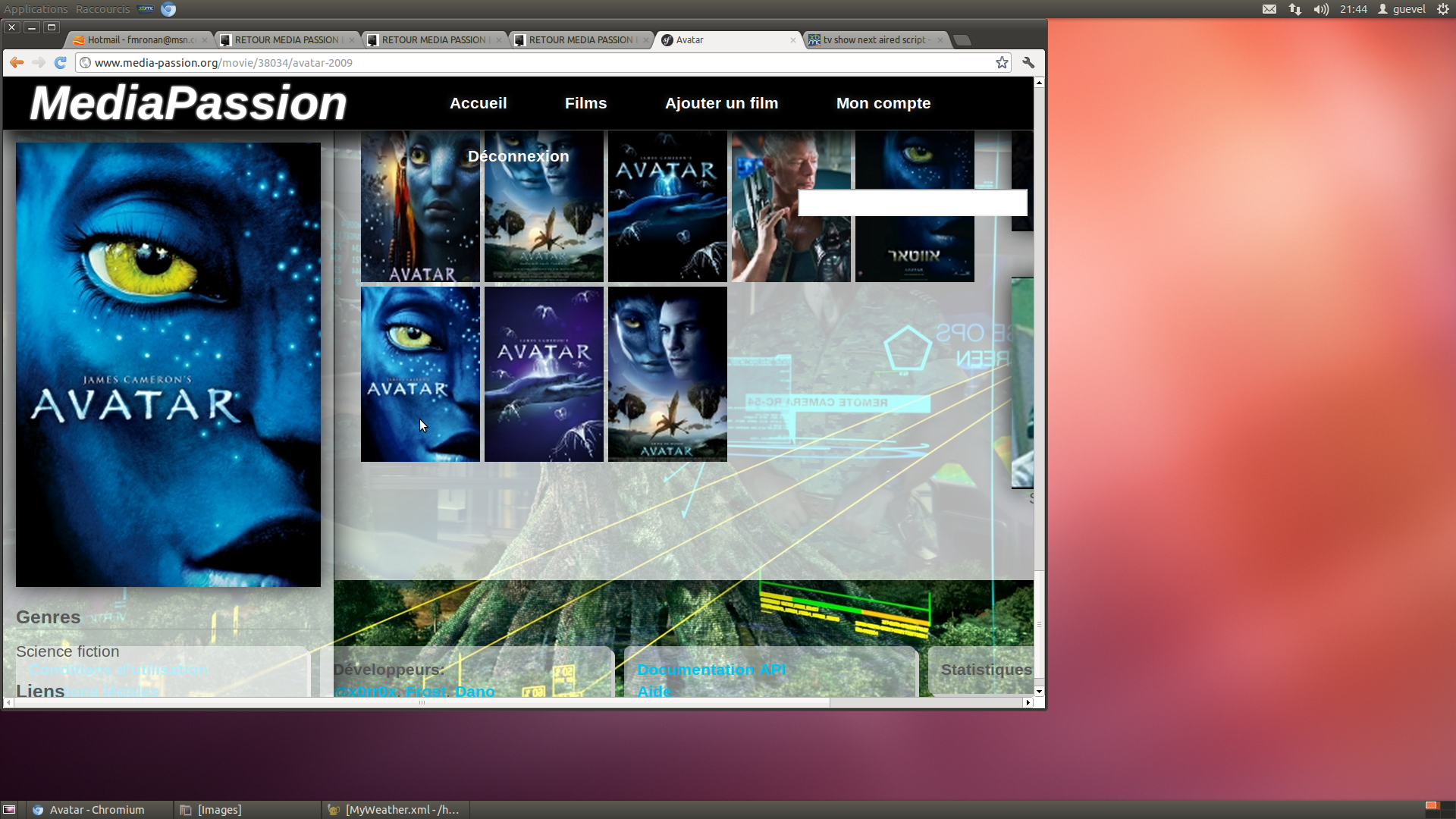Close the Avatar browser tab
Image resolution: width=1456 pixels, height=819 pixels.
793,40
